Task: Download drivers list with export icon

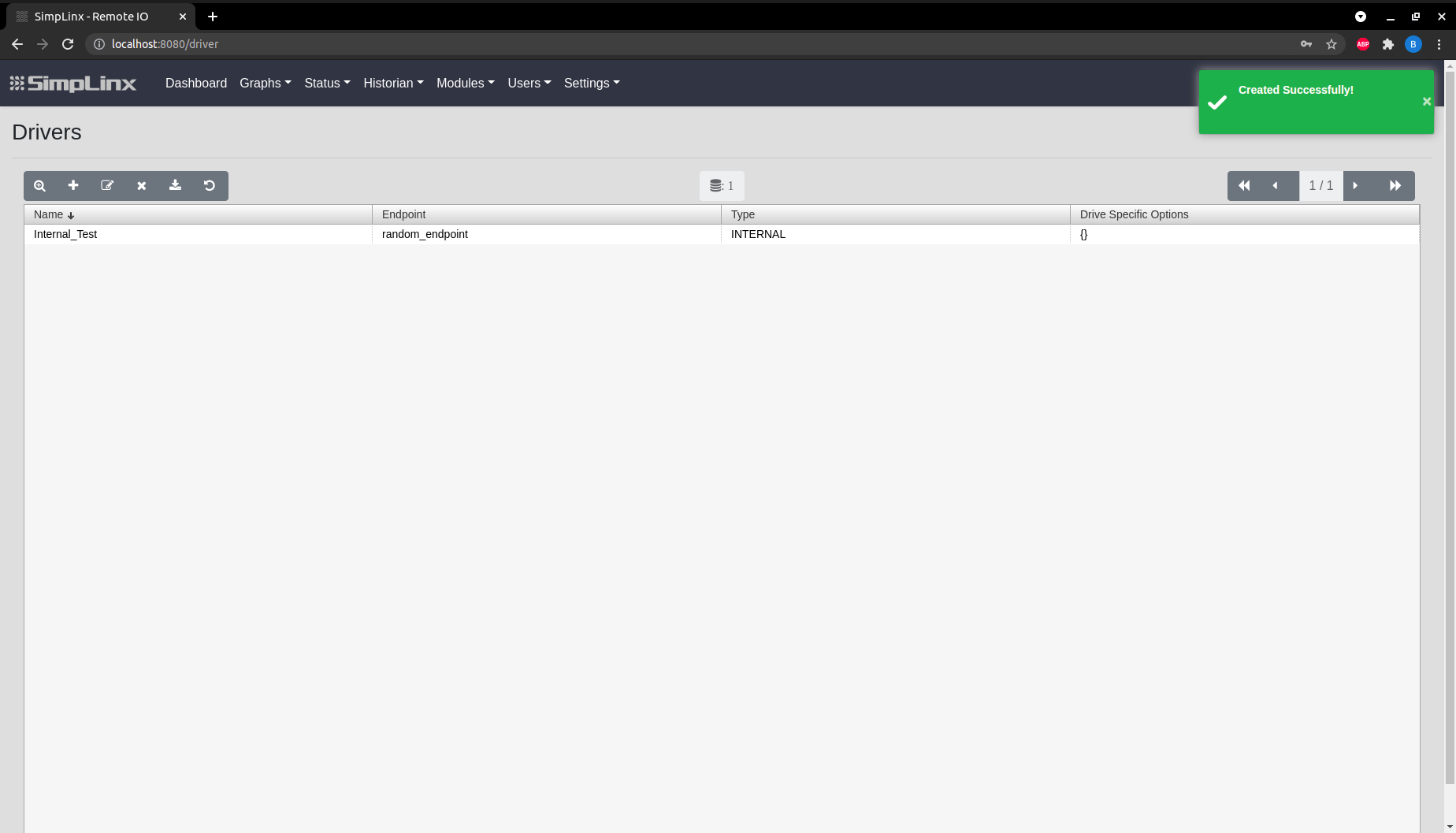Action: (176, 186)
